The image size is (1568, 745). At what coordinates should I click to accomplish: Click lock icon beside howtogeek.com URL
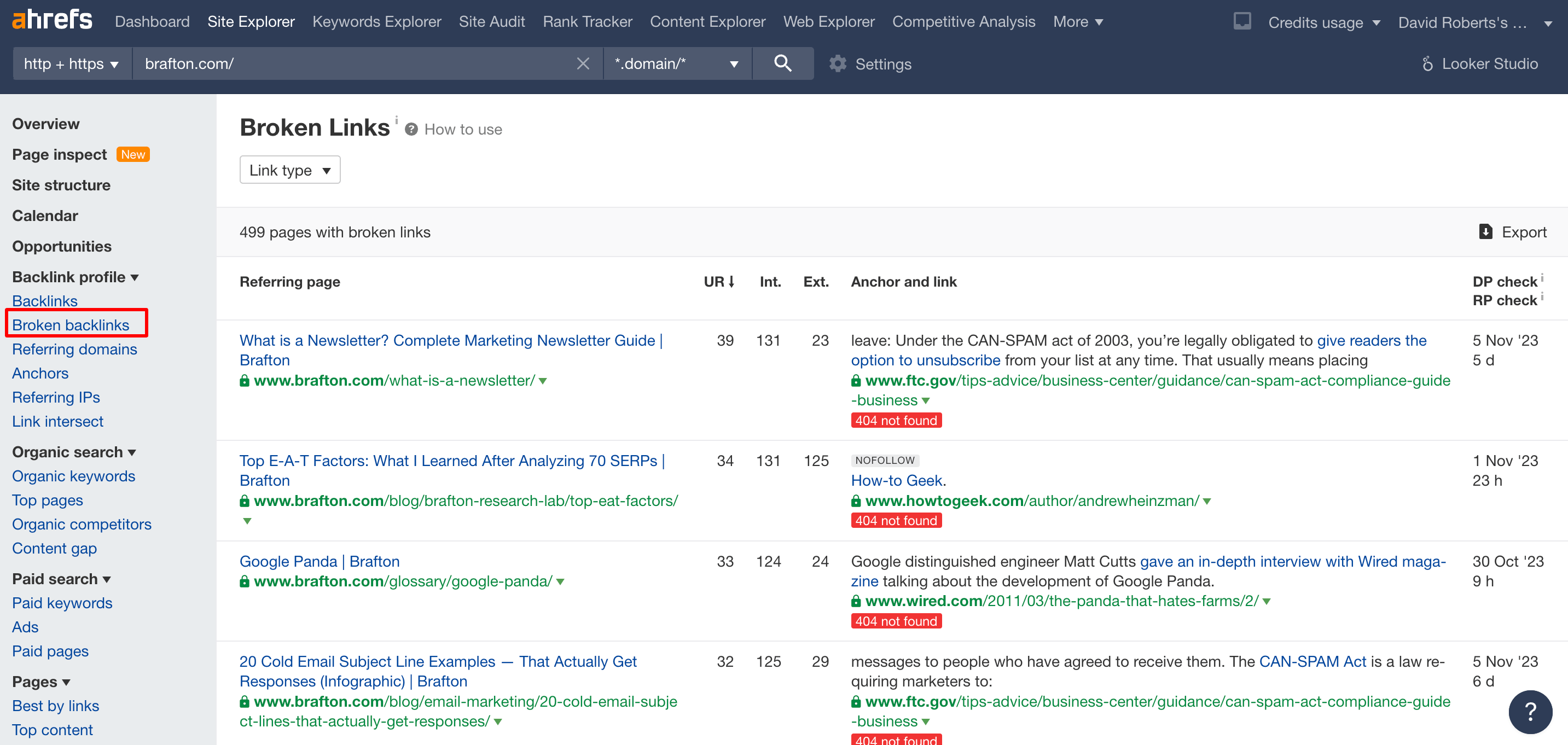(856, 501)
